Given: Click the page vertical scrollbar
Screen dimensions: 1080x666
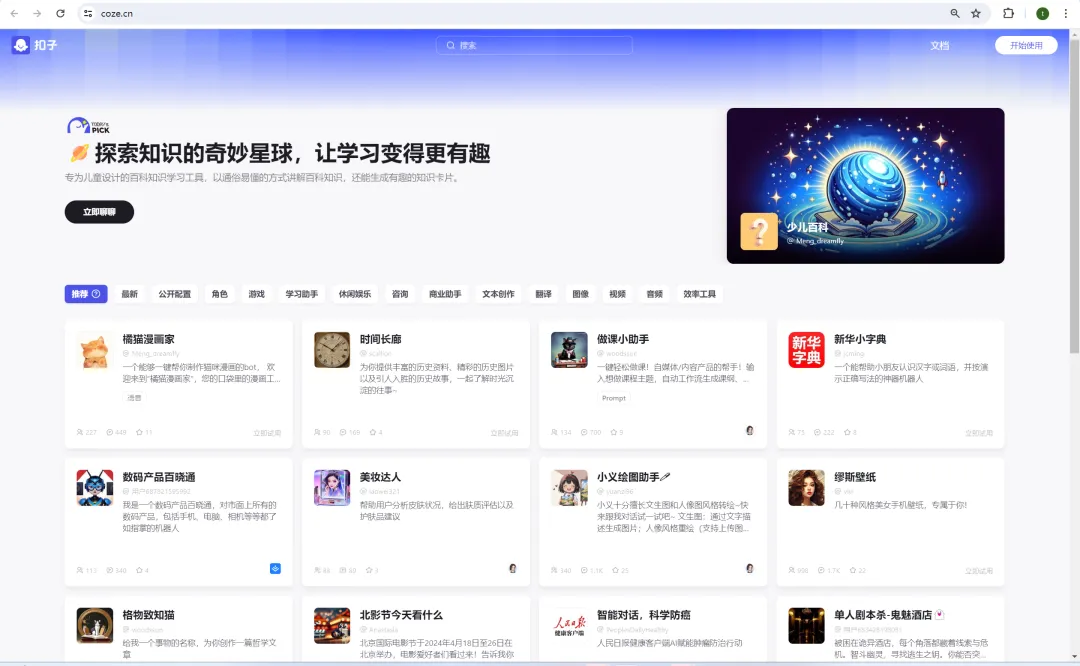Looking at the screenshot, I should [x=1075, y=200].
